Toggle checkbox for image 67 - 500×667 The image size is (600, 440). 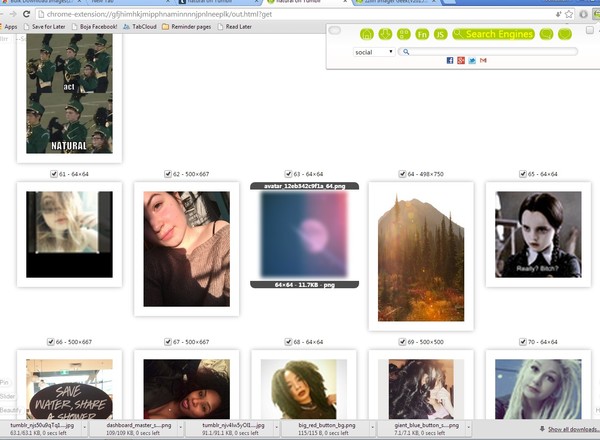pyautogui.click(x=168, y=342)
